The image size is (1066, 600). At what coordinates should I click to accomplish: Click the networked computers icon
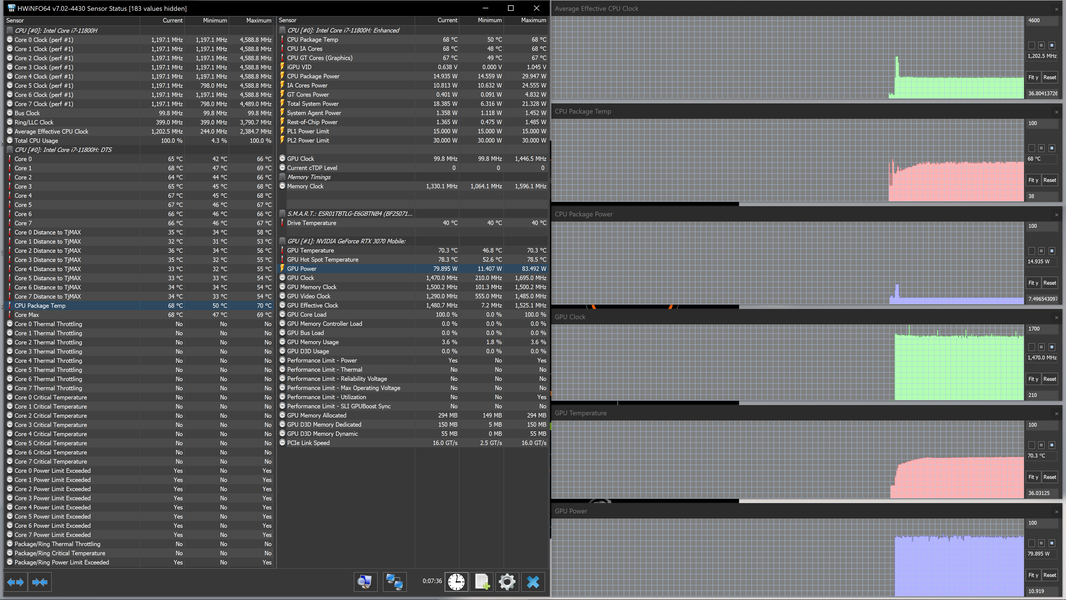point(394,582)
